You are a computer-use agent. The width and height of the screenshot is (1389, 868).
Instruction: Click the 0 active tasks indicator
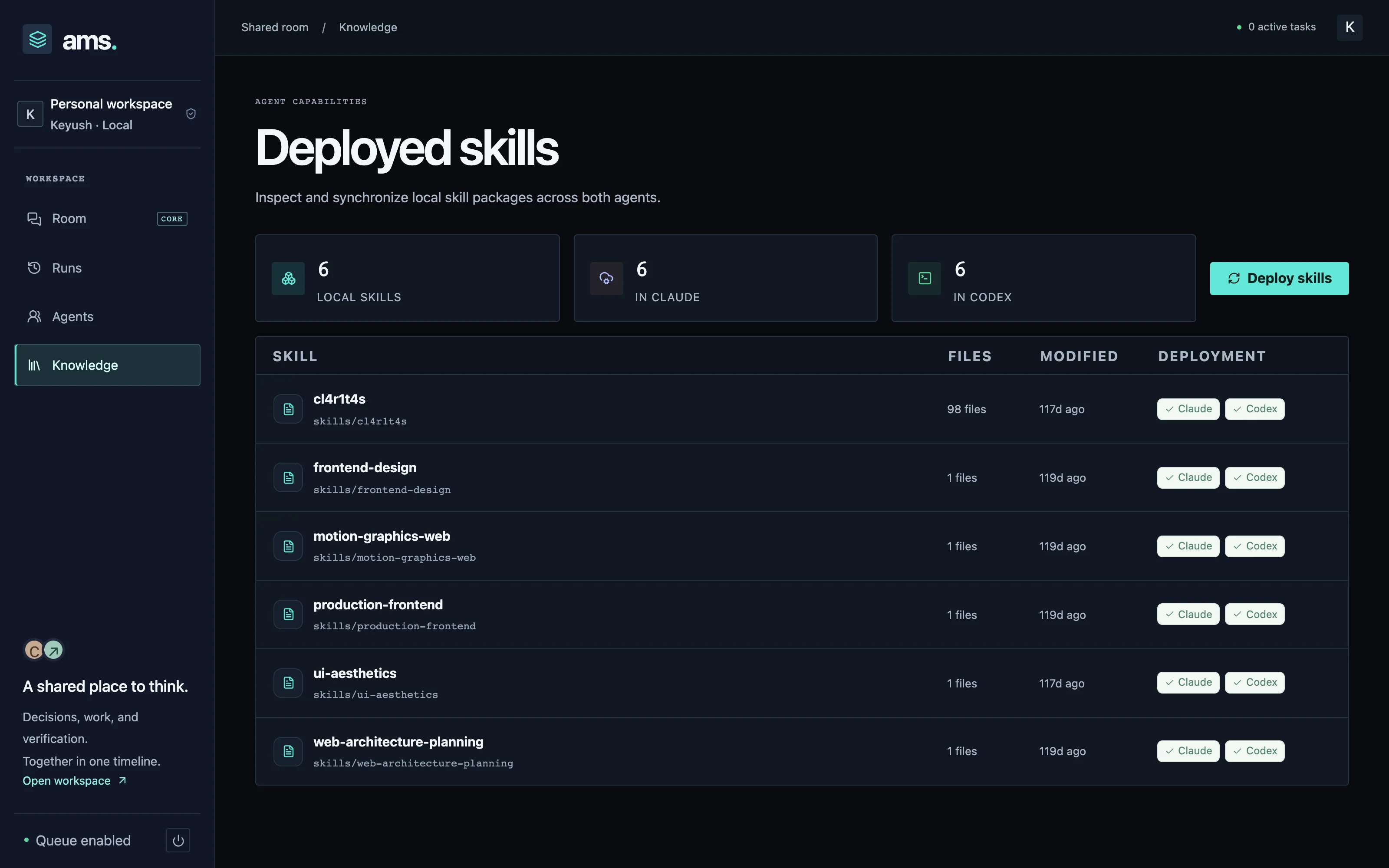pos(1276,27)
